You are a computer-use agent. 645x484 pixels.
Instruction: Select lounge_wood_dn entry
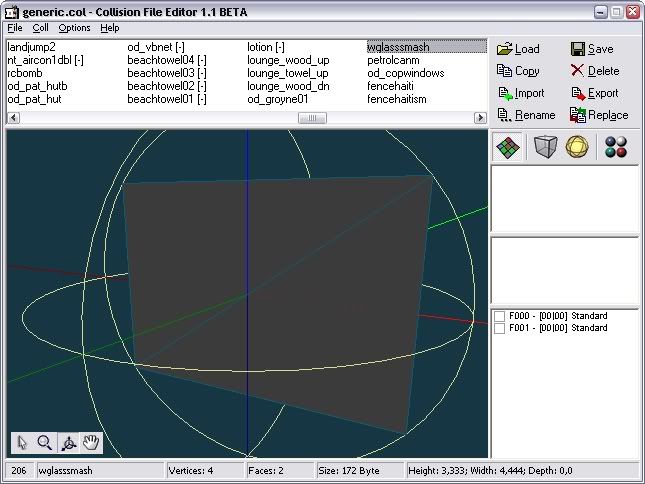click(x=288, y=86)
